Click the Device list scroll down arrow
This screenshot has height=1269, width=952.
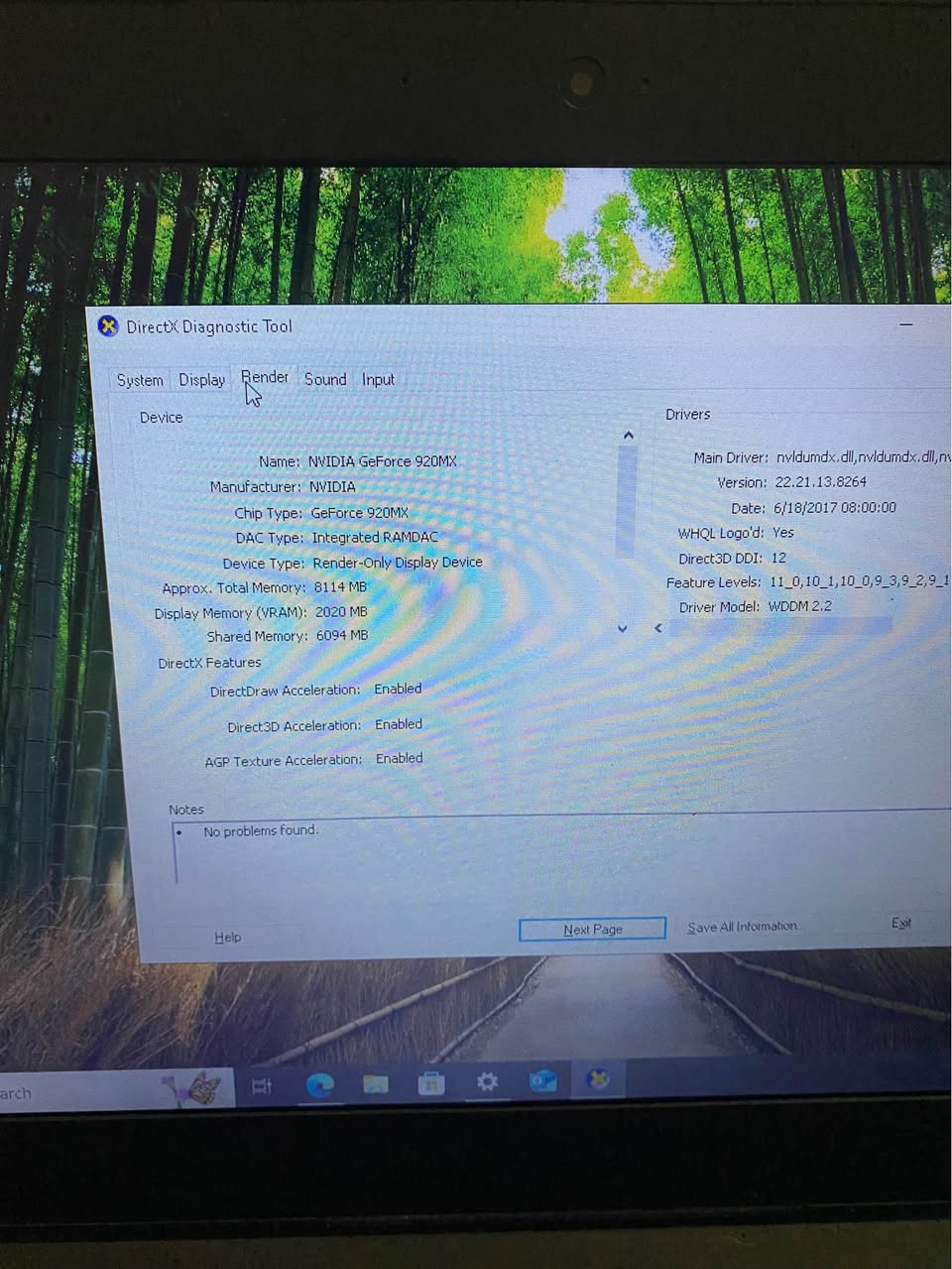tap(622, 628)
